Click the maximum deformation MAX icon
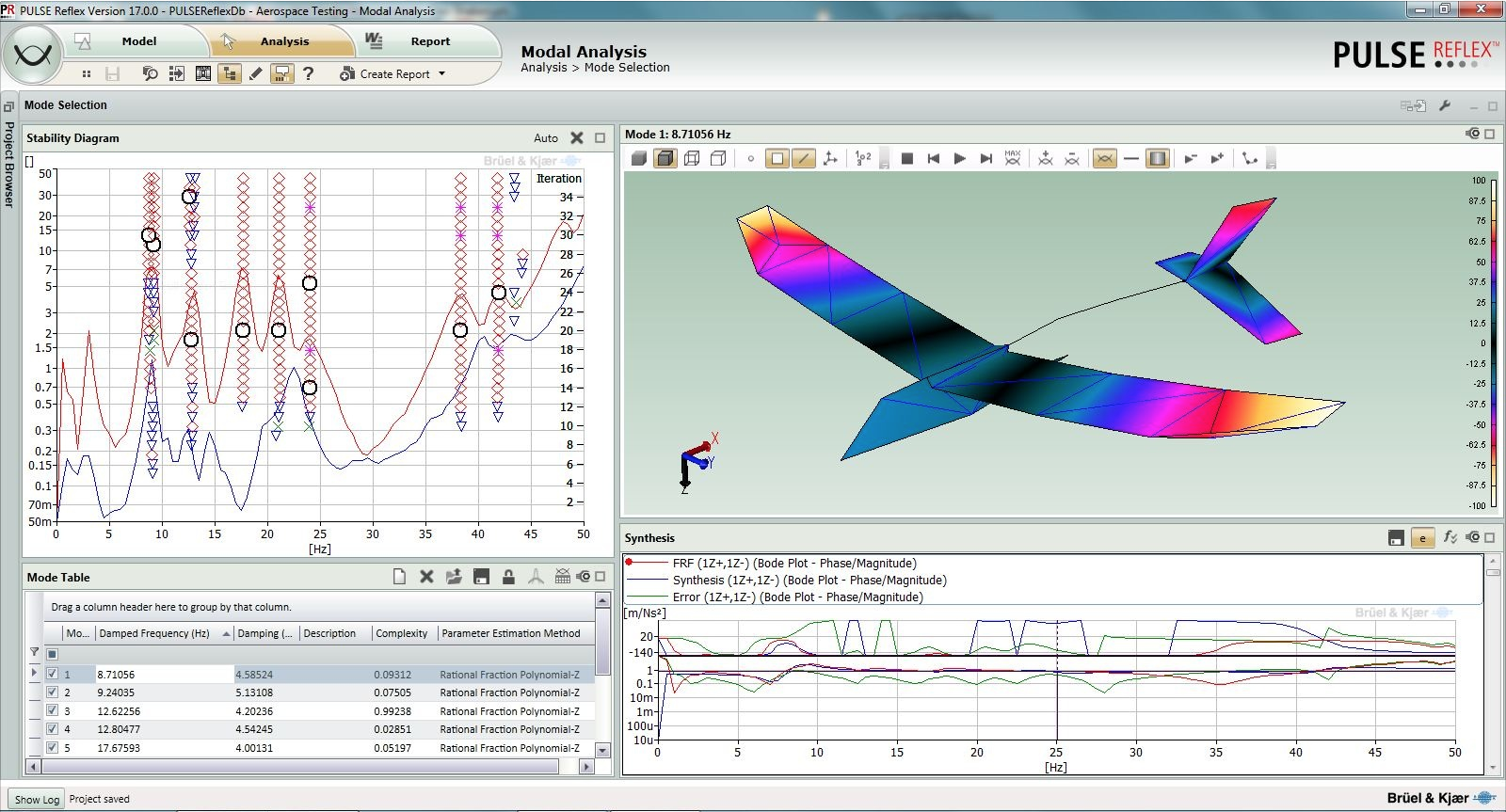 coord(1012,158)
